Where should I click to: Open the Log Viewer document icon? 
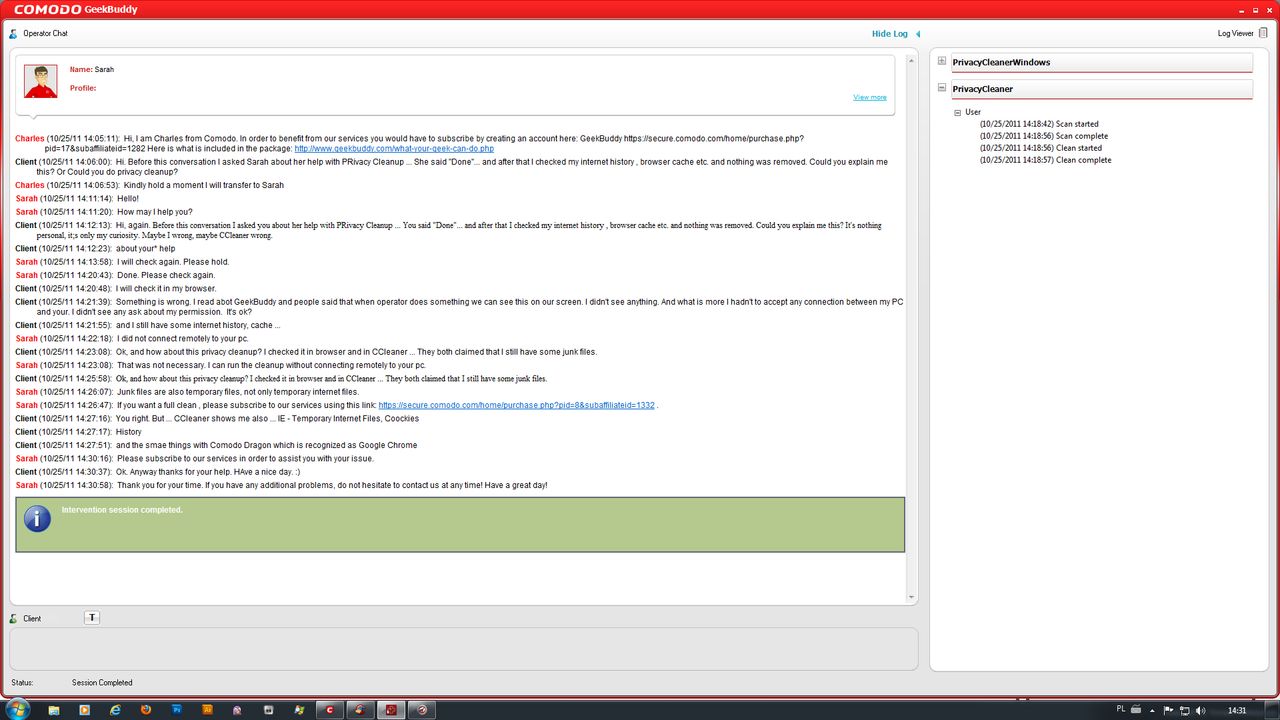pos(1263,33)
